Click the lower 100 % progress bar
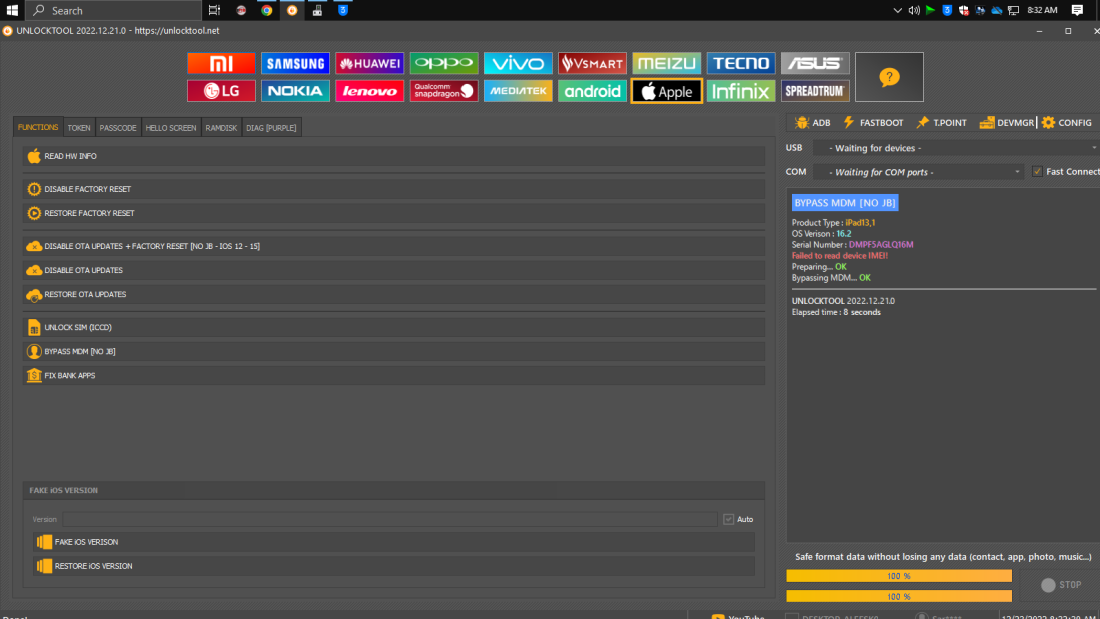 click(x=899, y=597)
